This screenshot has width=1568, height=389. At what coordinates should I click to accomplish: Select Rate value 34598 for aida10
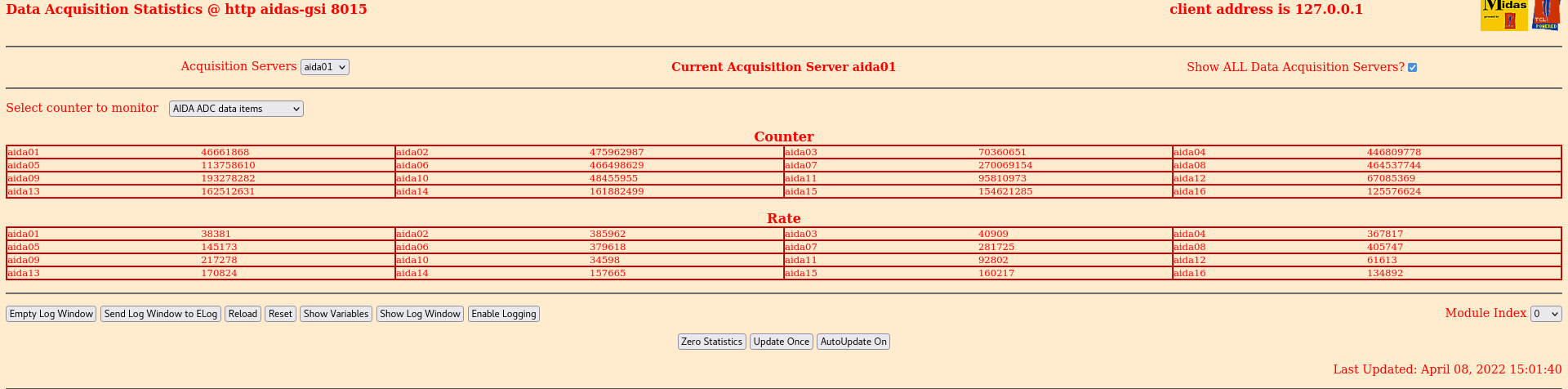tap(604, 260)
